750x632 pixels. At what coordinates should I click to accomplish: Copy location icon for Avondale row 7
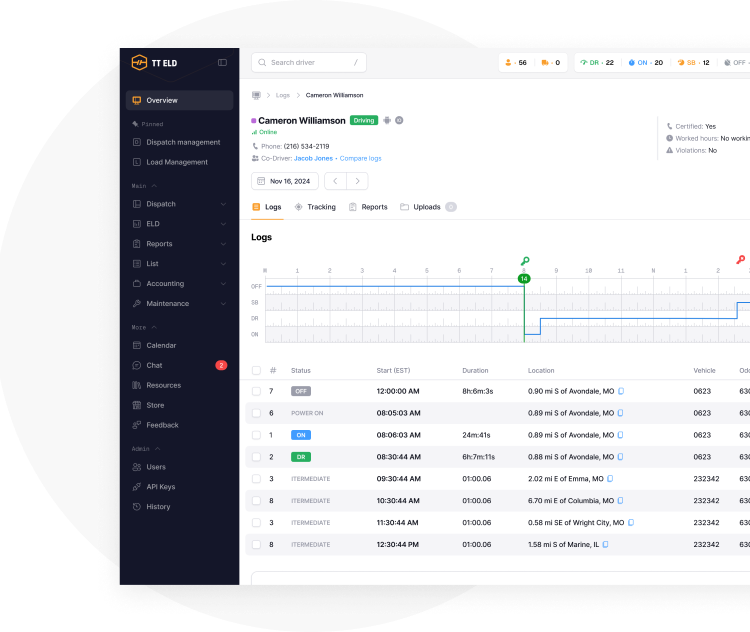tap(621, 391)
